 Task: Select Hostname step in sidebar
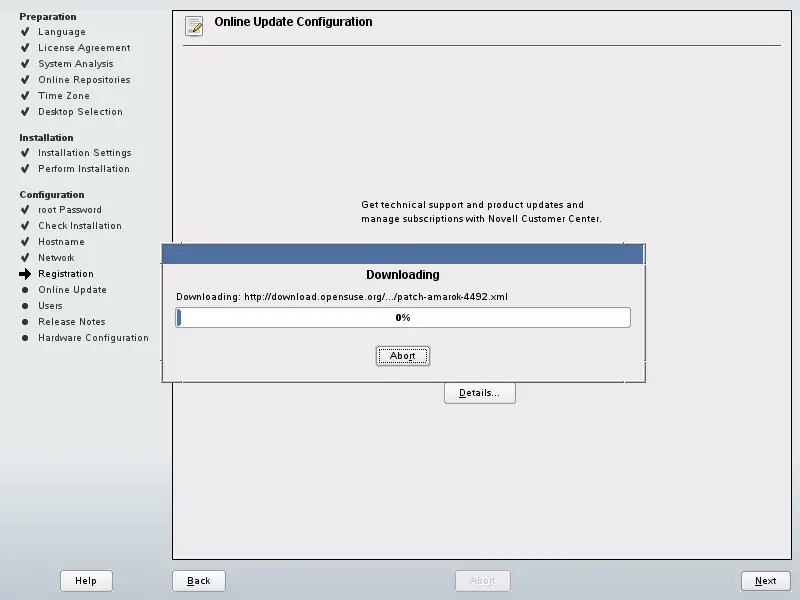click(x=61, y=242)
